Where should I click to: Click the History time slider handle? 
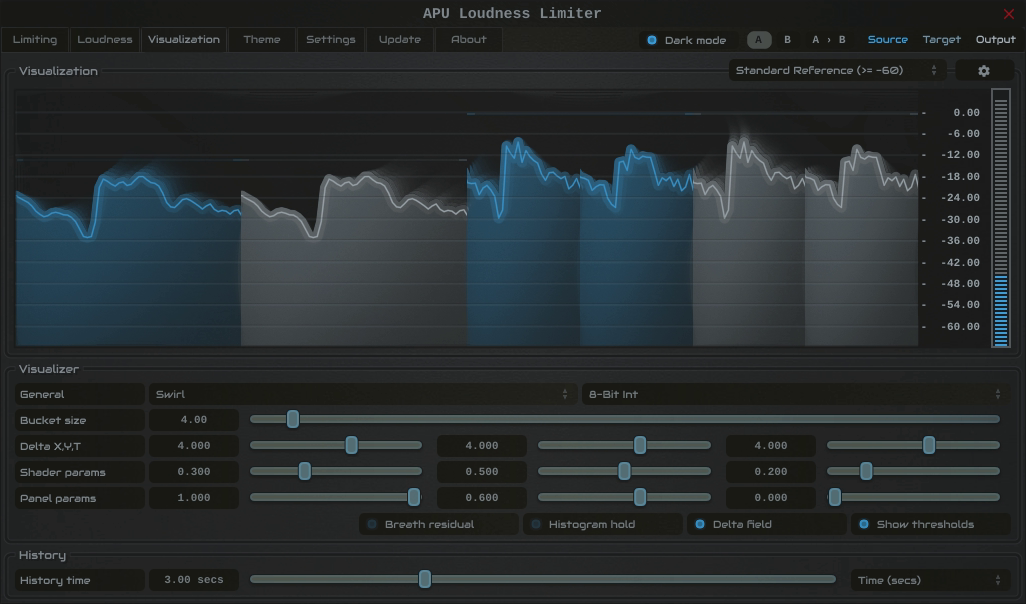click(x=425, y=579)
